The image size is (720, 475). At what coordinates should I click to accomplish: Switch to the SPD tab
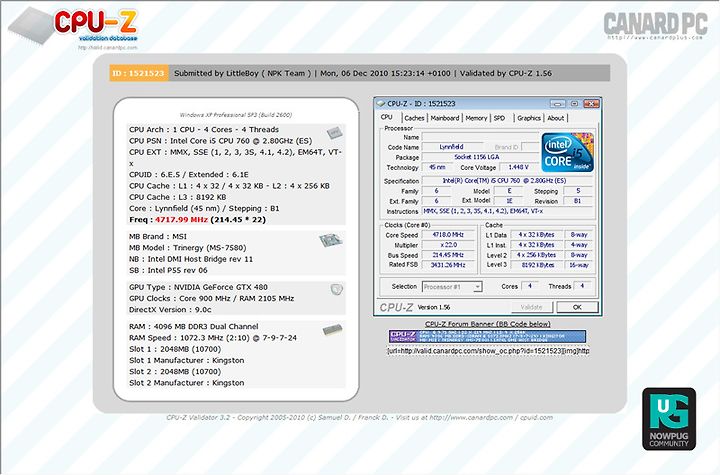pos(500,118)
